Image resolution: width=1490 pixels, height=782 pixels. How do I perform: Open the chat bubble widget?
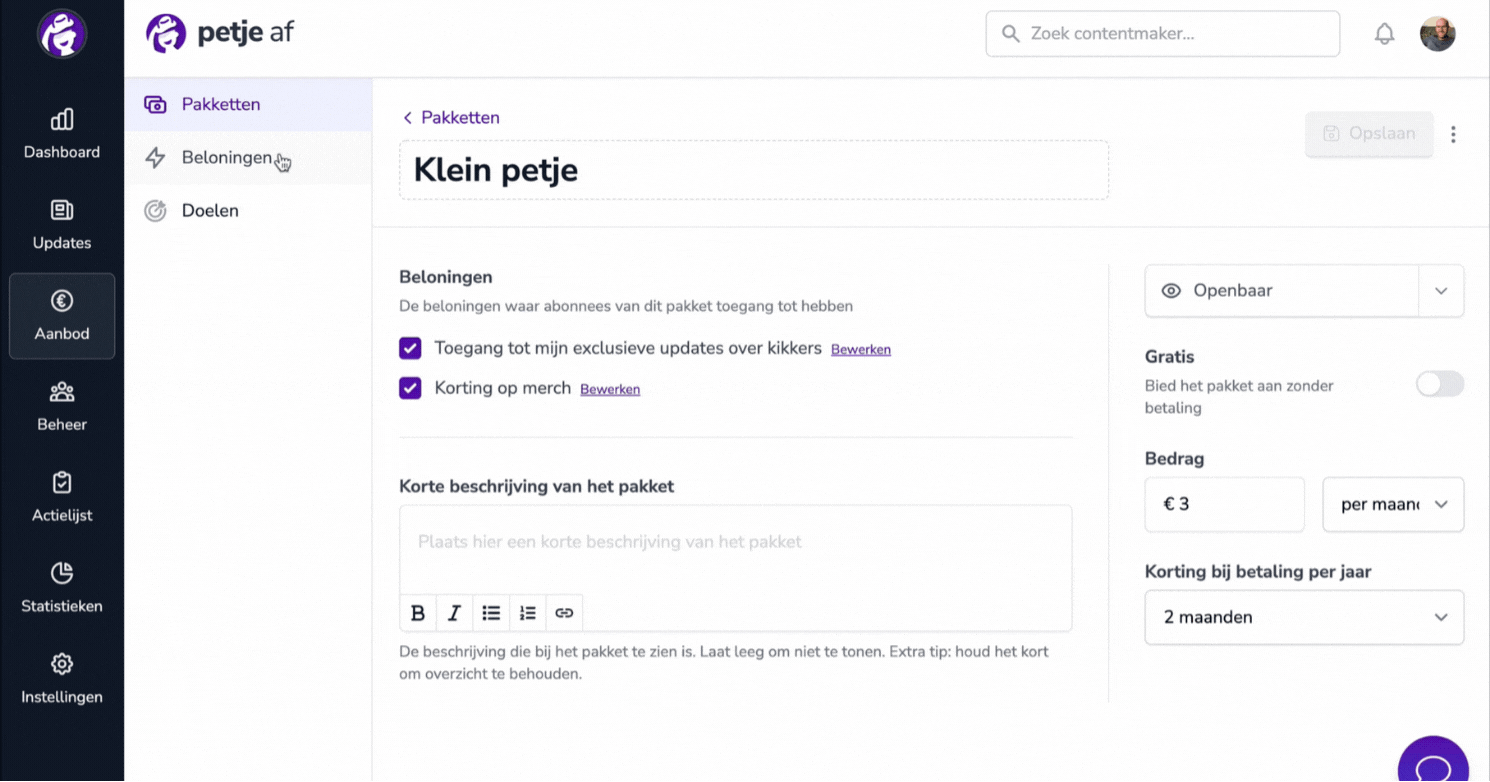coord(1433,764)
